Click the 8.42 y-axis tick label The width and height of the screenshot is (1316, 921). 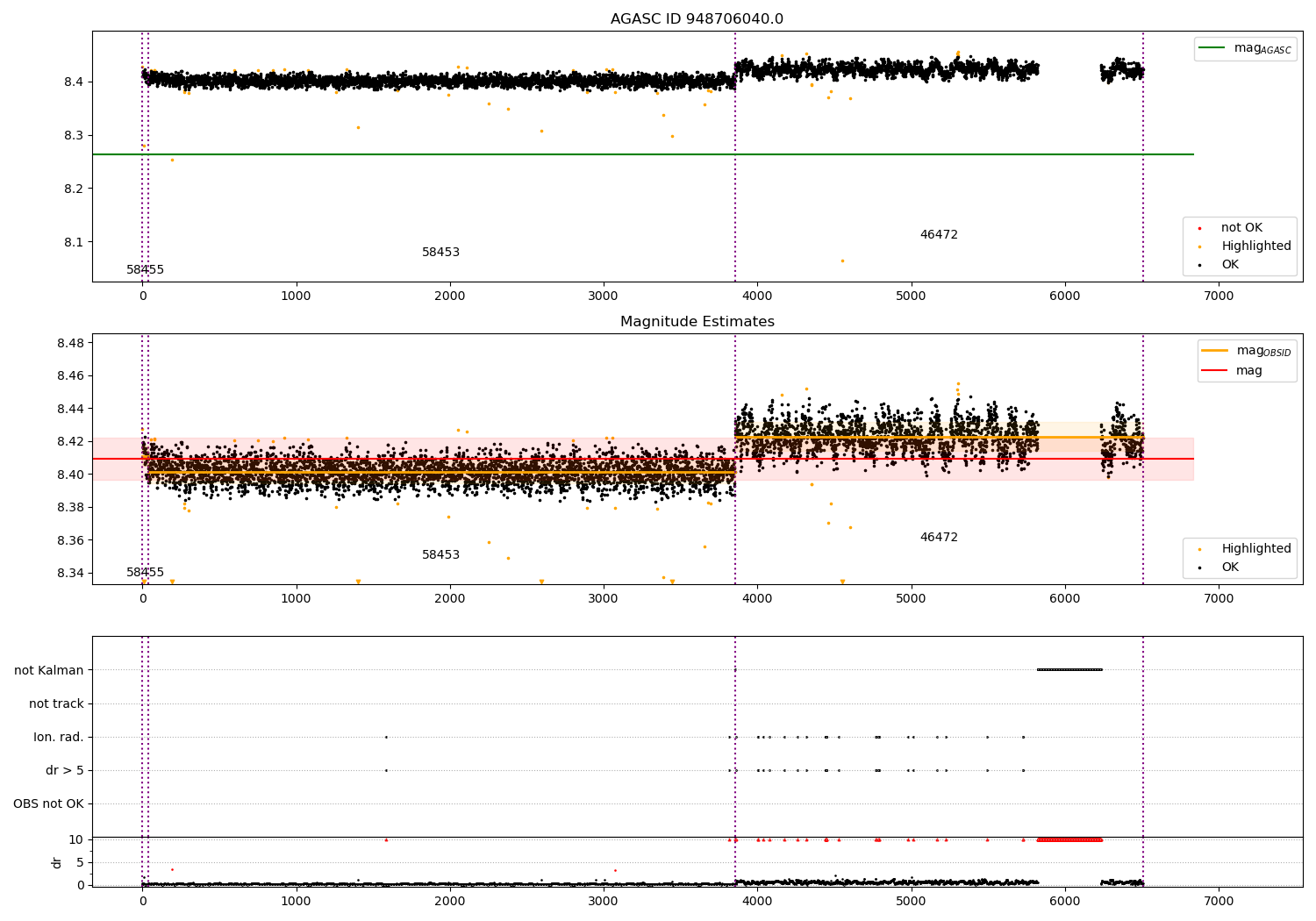coord(70,441)
